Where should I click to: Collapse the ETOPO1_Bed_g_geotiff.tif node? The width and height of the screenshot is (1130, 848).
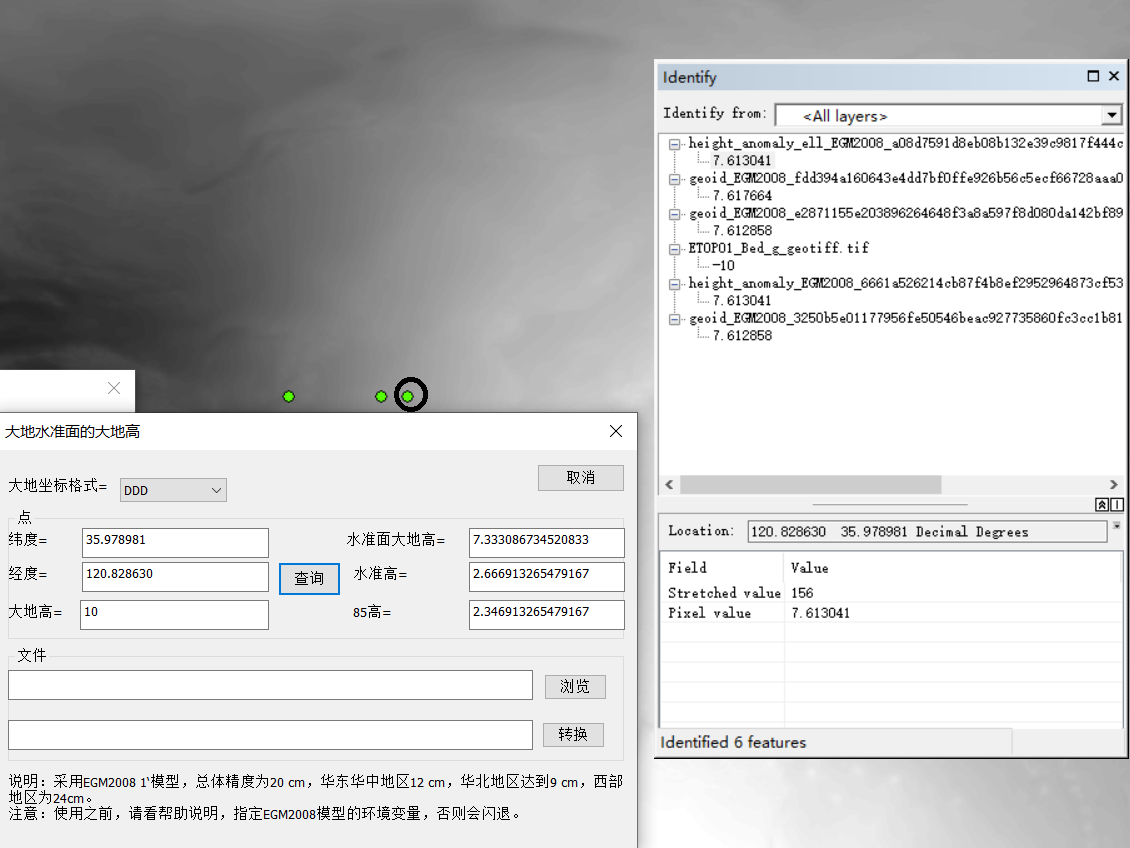[x=675, y=248]
